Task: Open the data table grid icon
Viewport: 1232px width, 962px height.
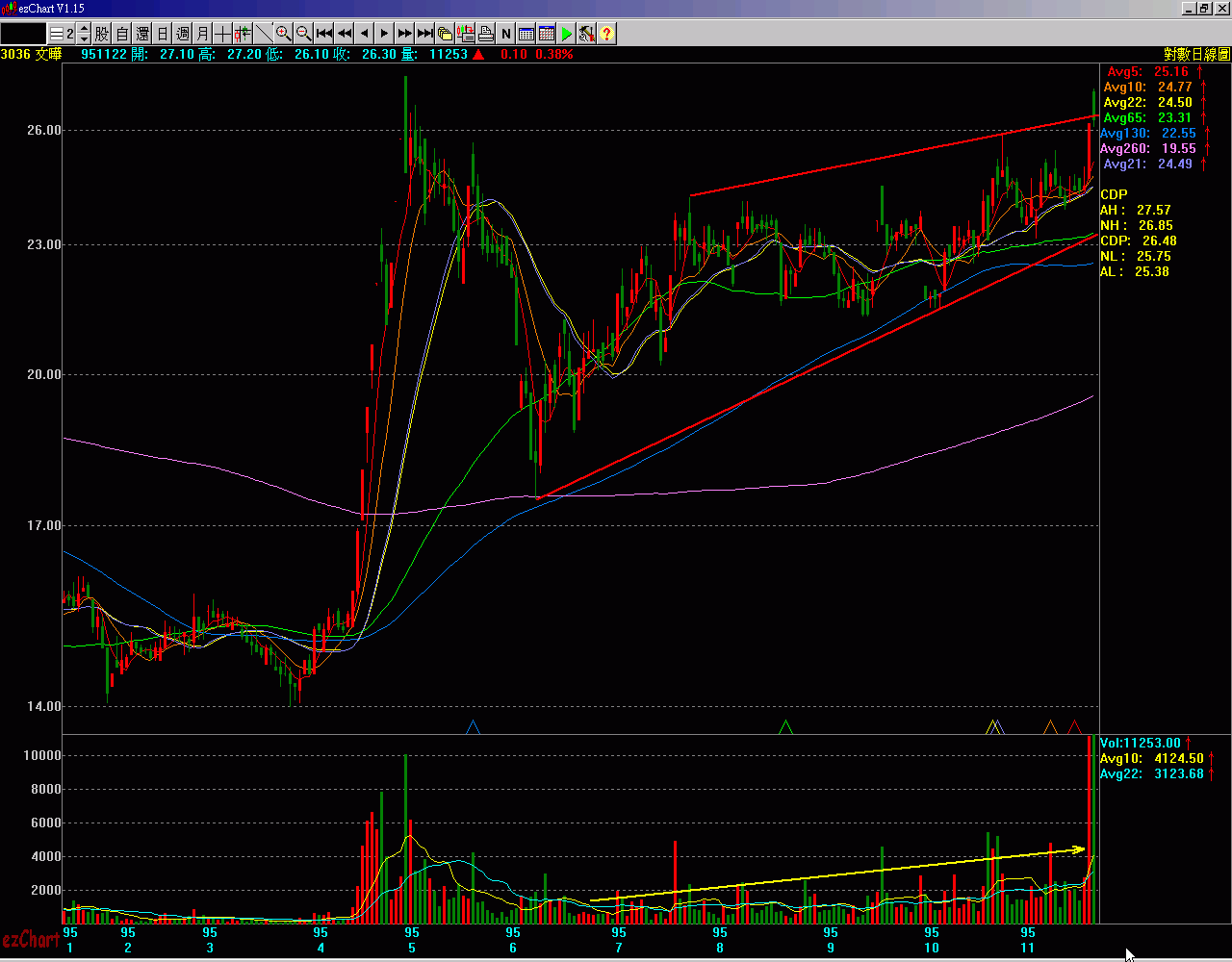Action: coord(526,34)
